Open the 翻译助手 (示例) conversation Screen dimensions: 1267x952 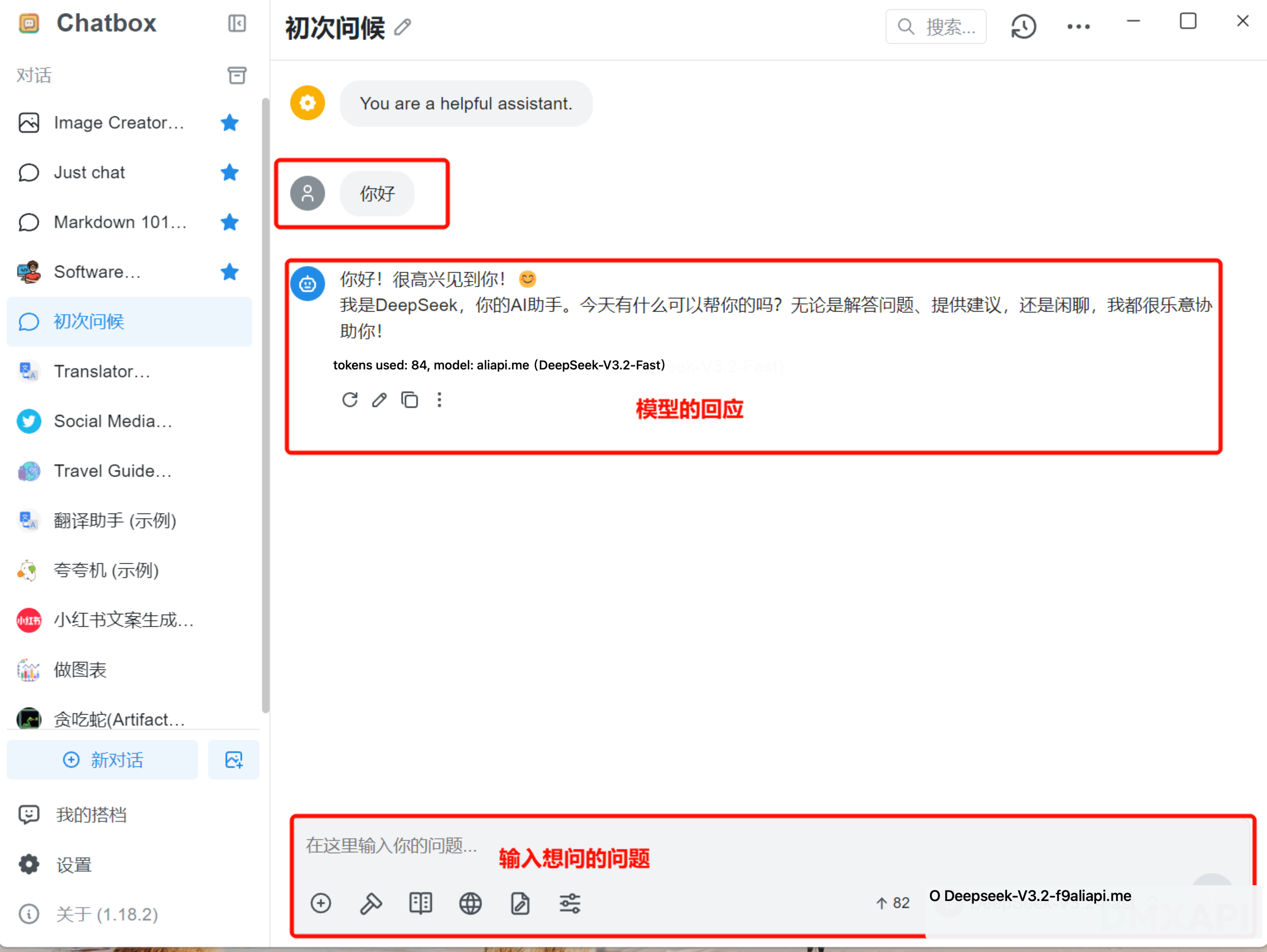(129, 521)
